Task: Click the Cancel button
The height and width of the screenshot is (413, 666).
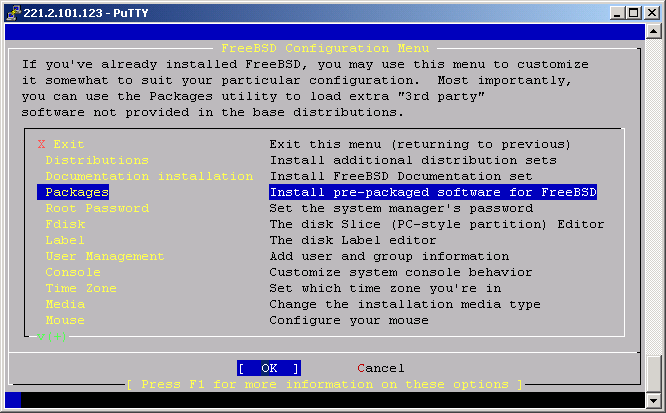Action: [381, 368]
